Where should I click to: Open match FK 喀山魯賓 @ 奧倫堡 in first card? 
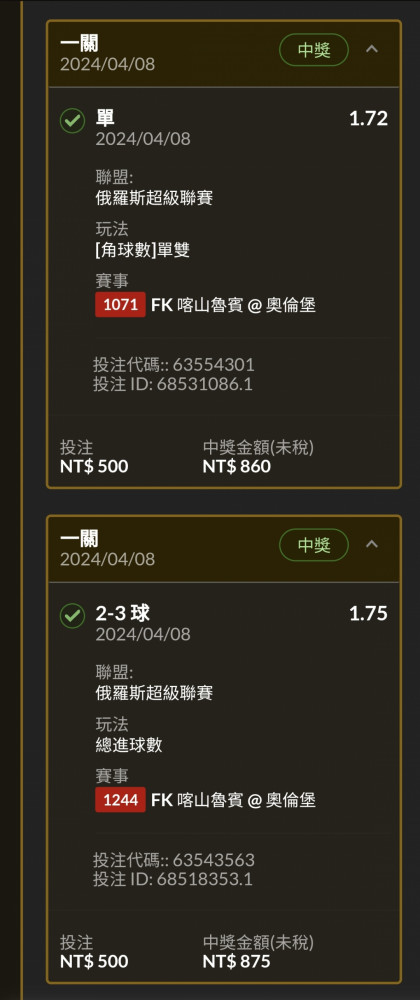[x=233, y=305]
